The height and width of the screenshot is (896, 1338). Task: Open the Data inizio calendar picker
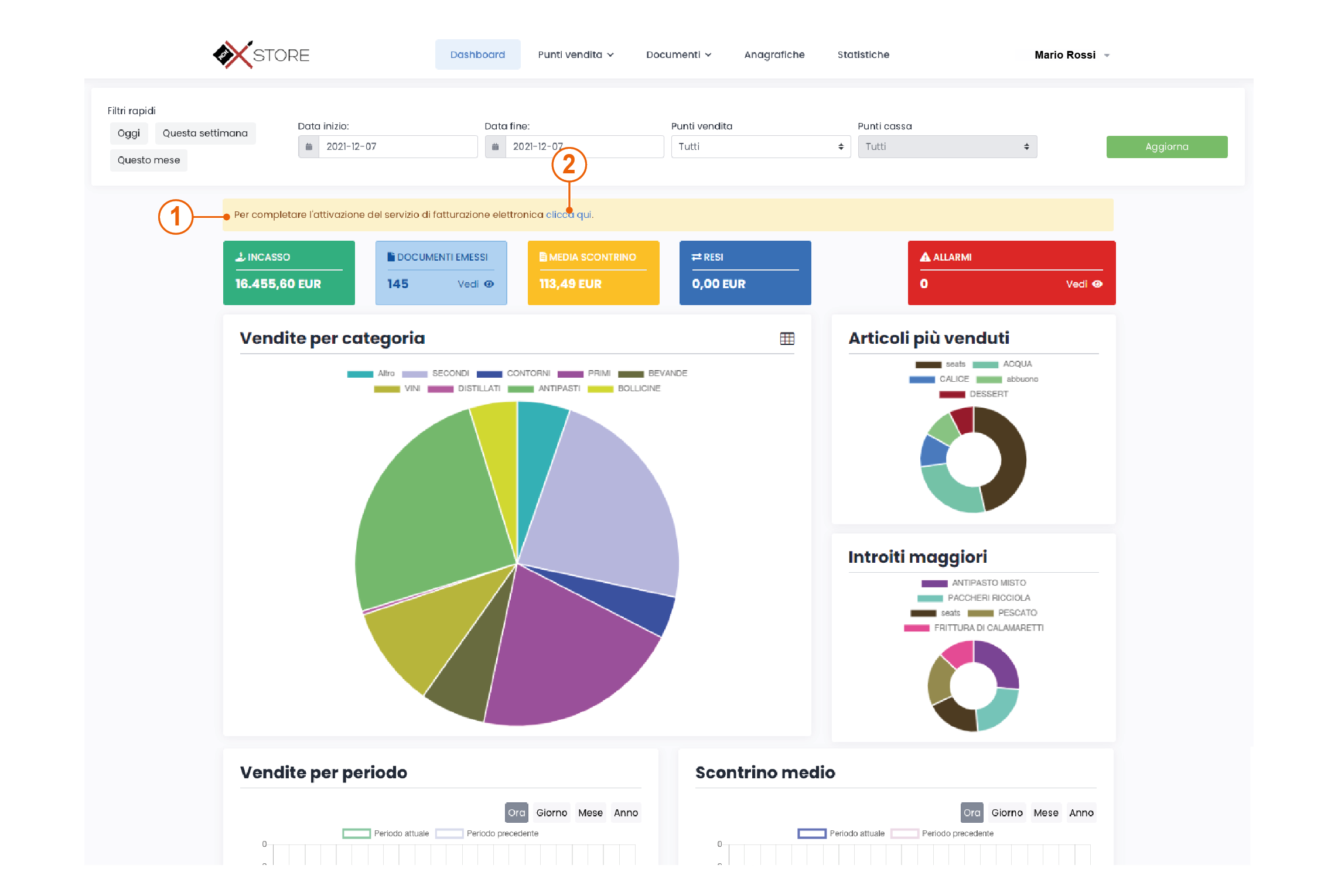309,146
